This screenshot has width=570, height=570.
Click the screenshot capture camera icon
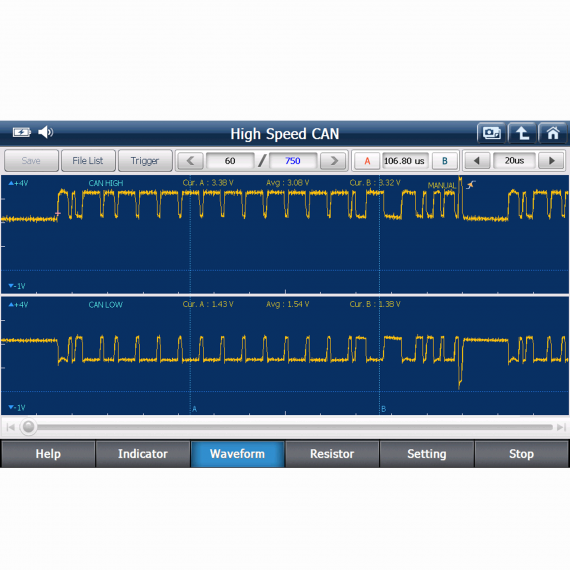pyautogui.click(x=491, y=133)
